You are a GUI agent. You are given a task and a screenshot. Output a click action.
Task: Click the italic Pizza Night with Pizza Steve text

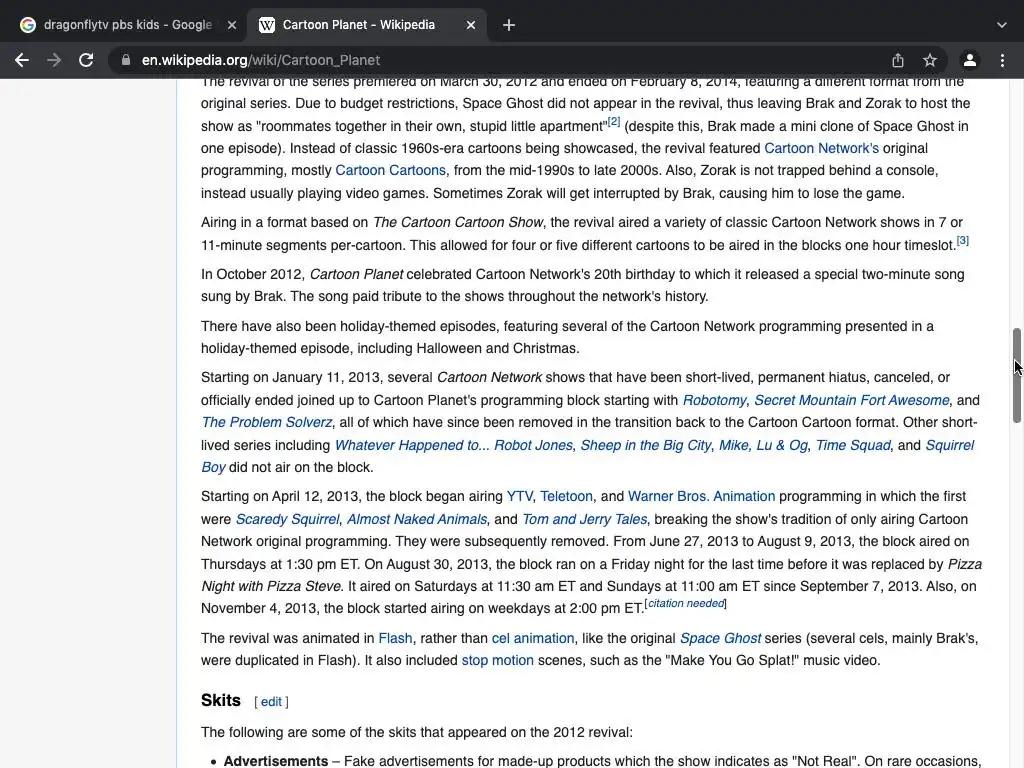[270, 586]
